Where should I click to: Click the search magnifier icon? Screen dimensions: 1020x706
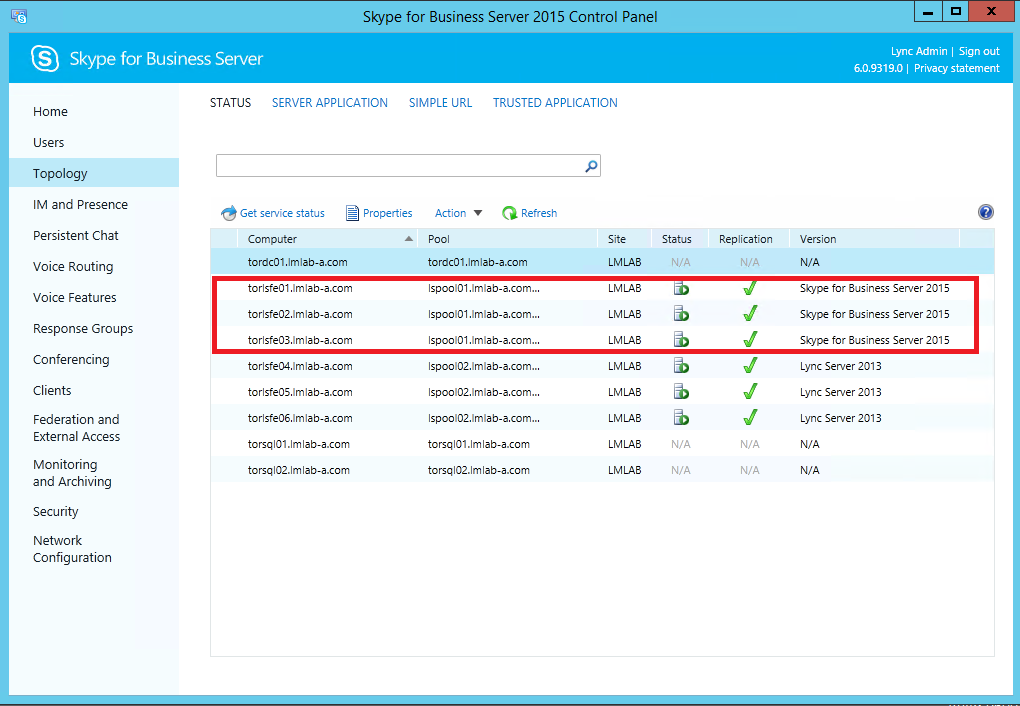point(590,165)
